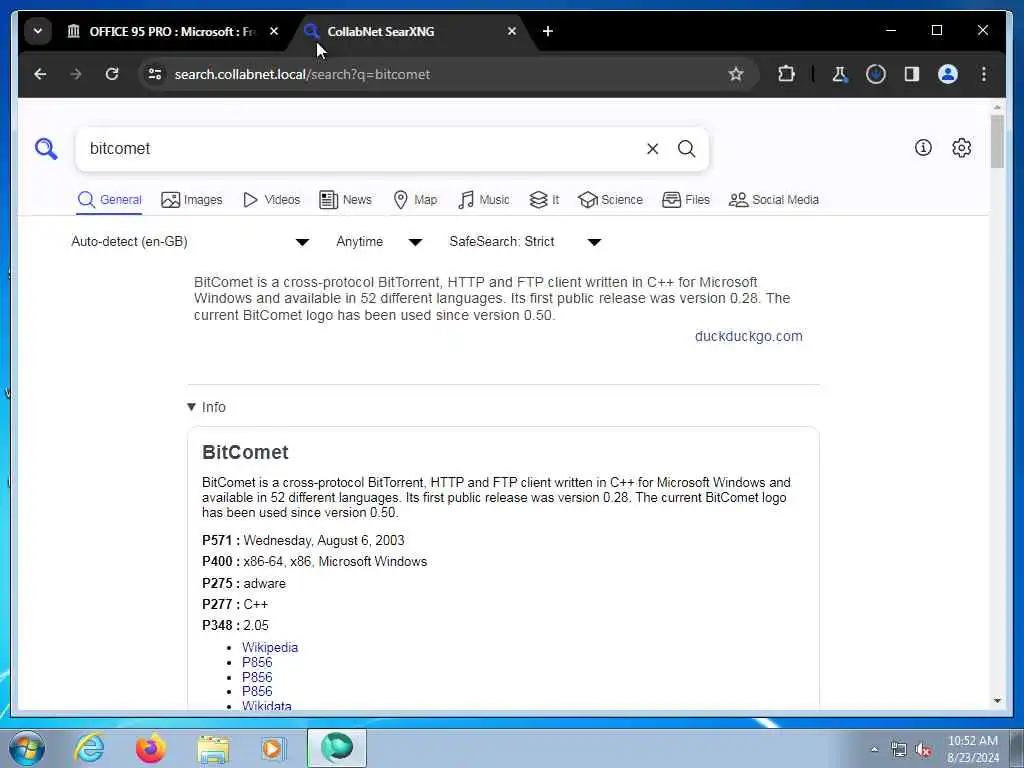Open the downloads icon in toolbar
Screen dimensions: 1024x768
[876, 74]
